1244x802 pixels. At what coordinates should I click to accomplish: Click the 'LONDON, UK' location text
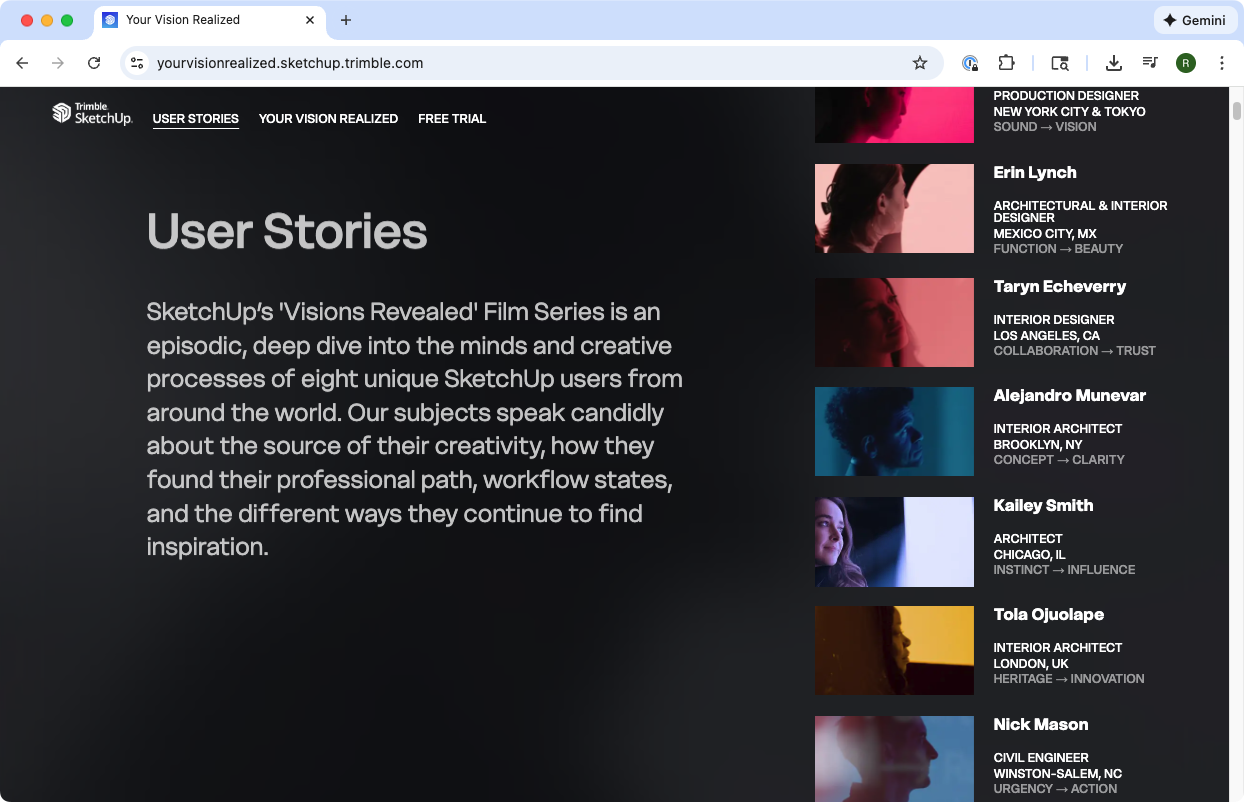click(1031, 663)
